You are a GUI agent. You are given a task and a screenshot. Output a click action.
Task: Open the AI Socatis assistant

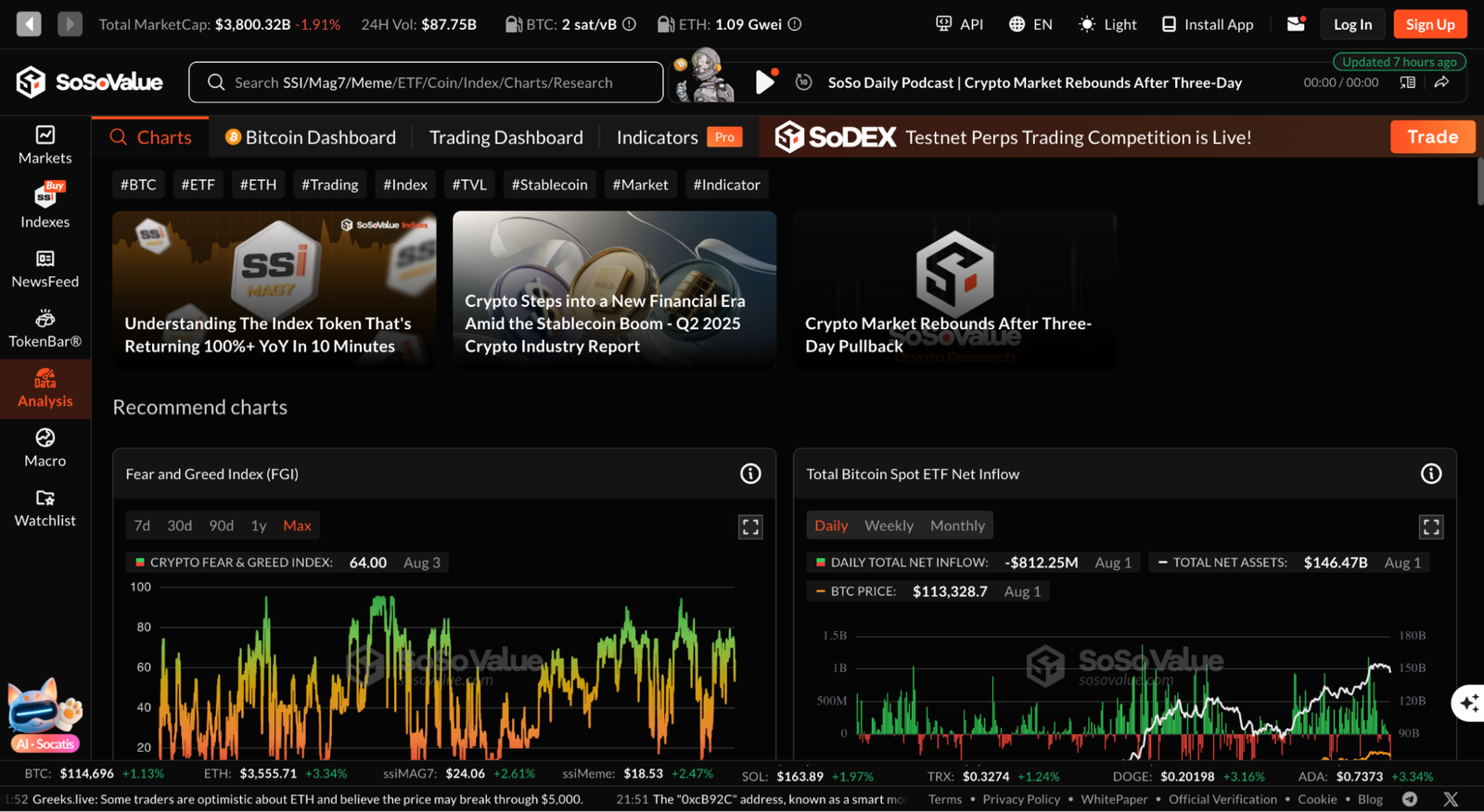pyautogui.click(x=45, y=716)
